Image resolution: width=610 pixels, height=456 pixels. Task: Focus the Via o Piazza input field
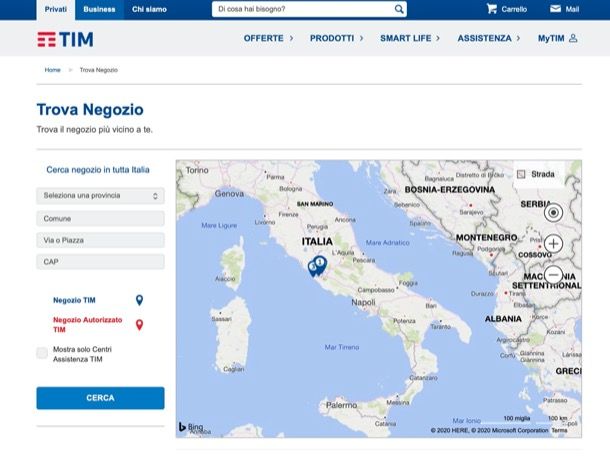click(100, 240)
